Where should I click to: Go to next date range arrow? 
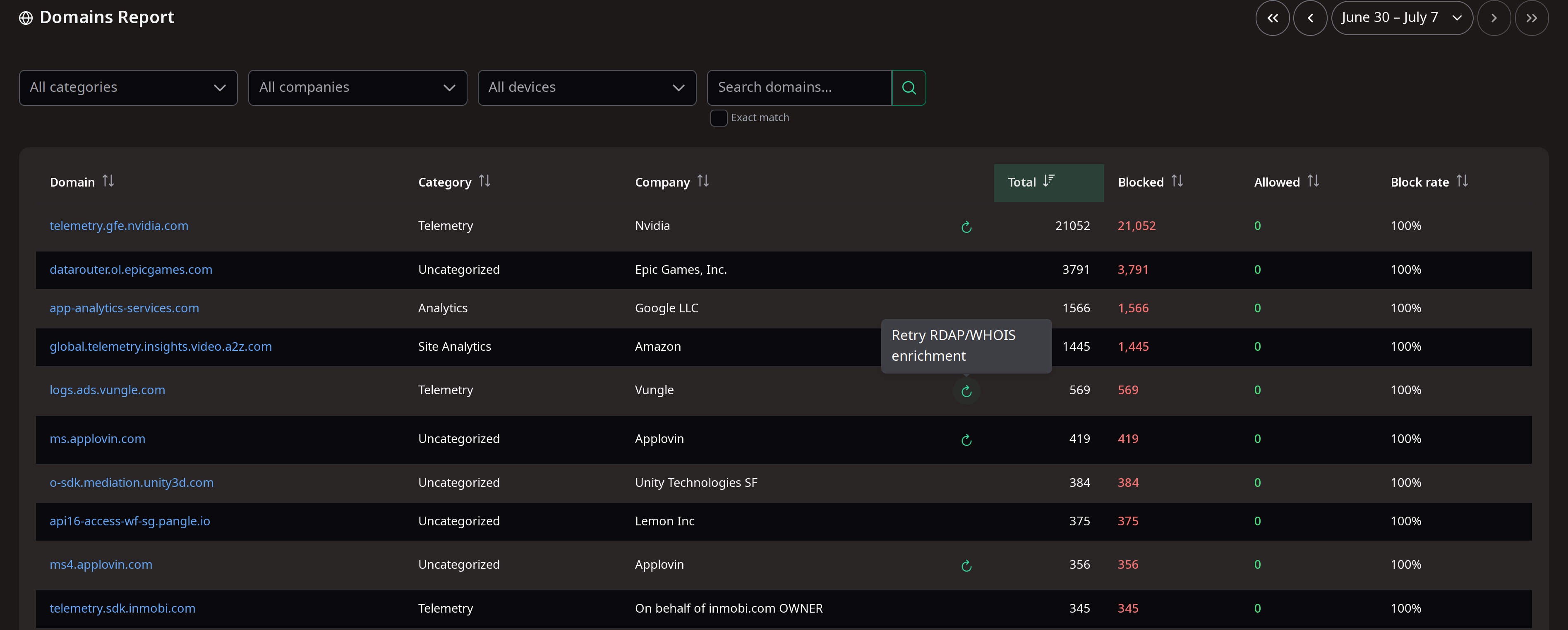pyautogui.click(x=1494, y=18)
